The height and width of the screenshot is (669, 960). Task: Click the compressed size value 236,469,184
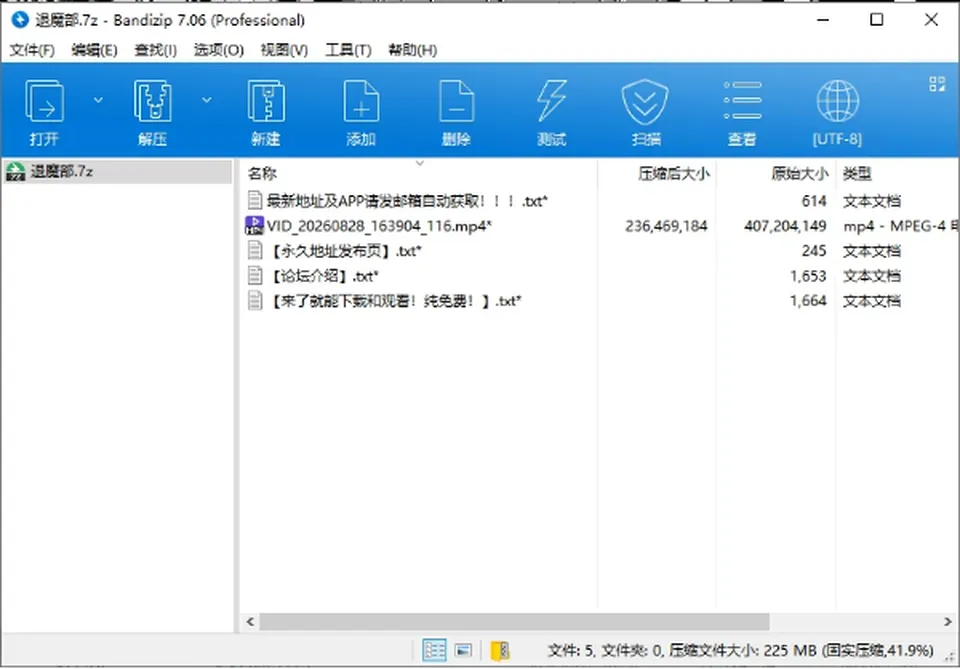tap(666, 226)
